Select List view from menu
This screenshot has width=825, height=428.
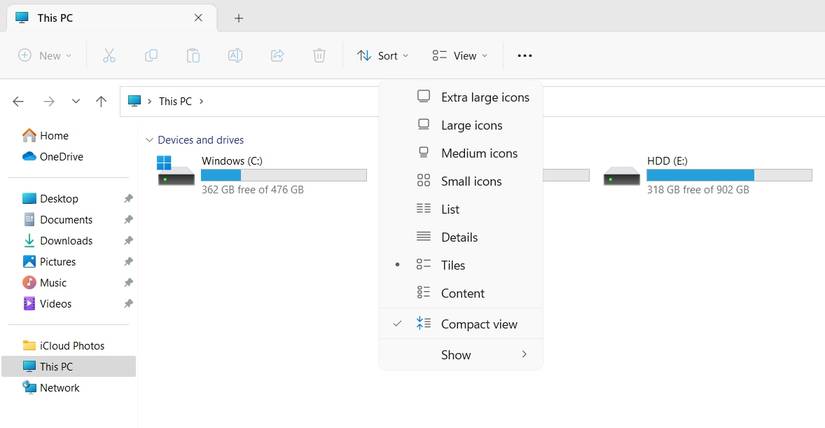pos(450,209)
